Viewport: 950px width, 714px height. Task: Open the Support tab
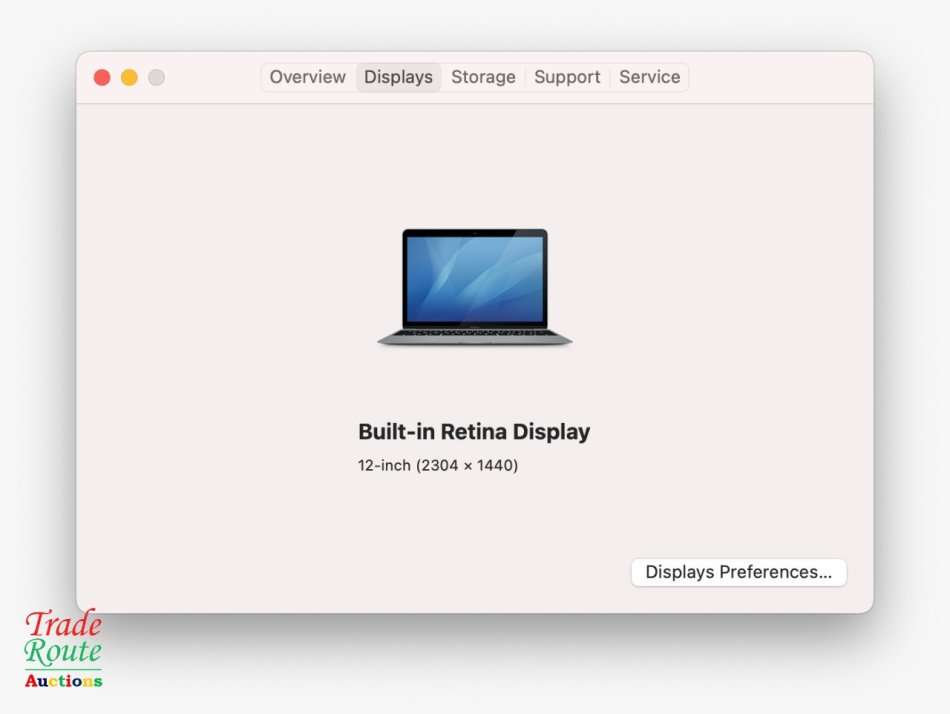coord(567,77)
